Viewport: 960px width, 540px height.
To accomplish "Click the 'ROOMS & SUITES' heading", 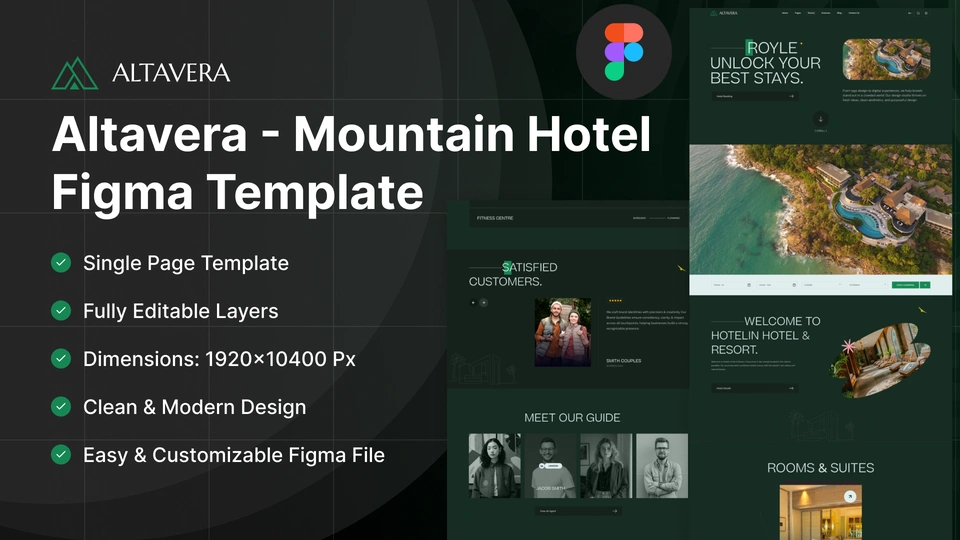I will click(820, 468).
